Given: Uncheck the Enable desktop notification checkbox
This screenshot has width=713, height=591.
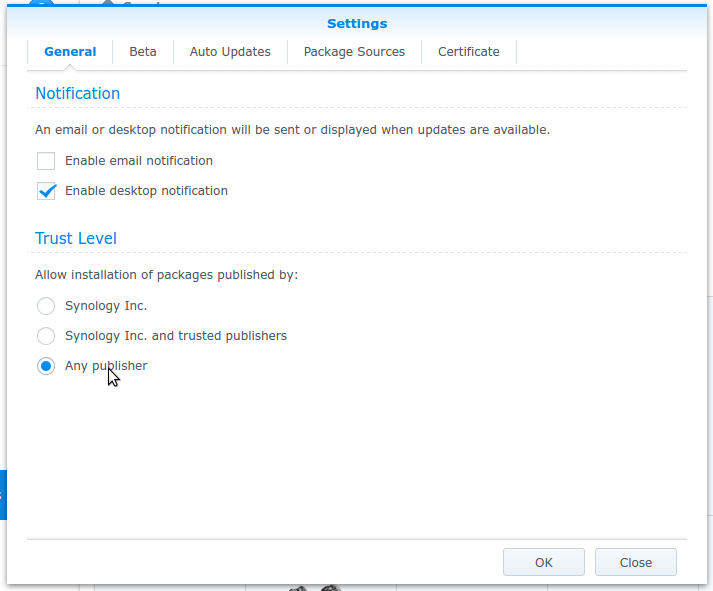Looking at the screenshot, I should point(46,191).
